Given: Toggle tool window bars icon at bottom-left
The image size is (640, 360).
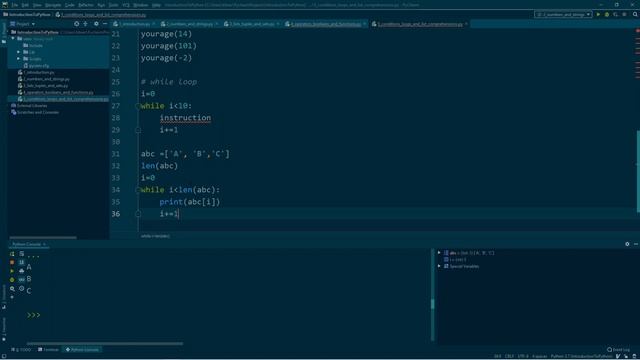Looking at the screenshot, I should [3, 356].
